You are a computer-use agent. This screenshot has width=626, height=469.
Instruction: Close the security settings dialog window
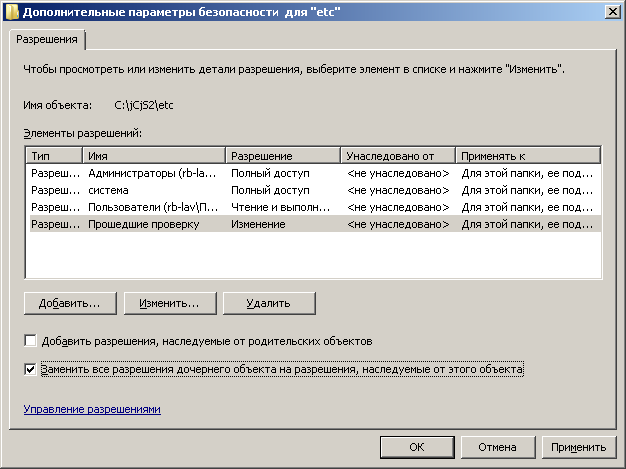[609, 11]
